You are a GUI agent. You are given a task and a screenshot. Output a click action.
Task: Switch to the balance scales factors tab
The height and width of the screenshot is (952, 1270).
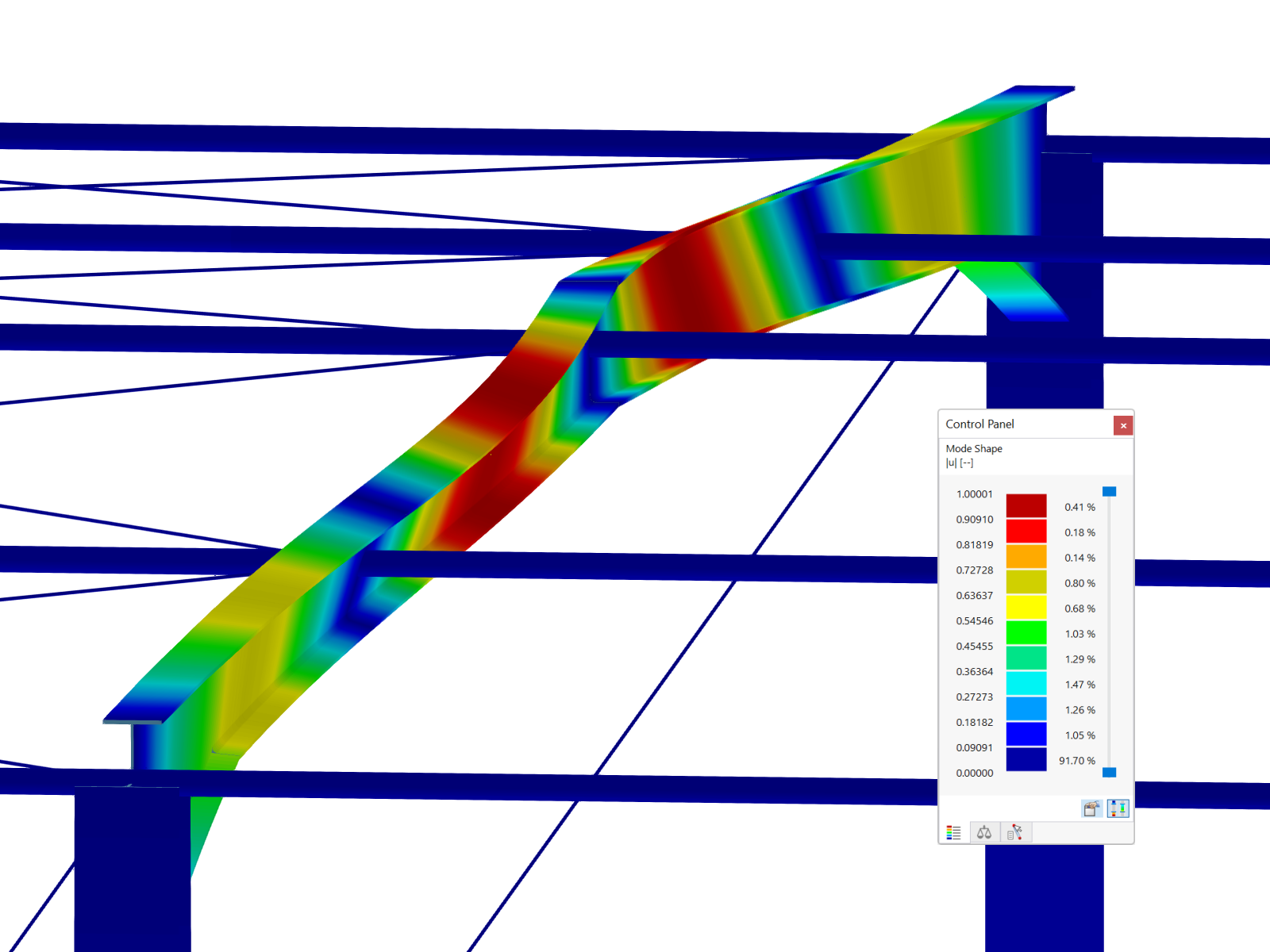tap(984, 832)
